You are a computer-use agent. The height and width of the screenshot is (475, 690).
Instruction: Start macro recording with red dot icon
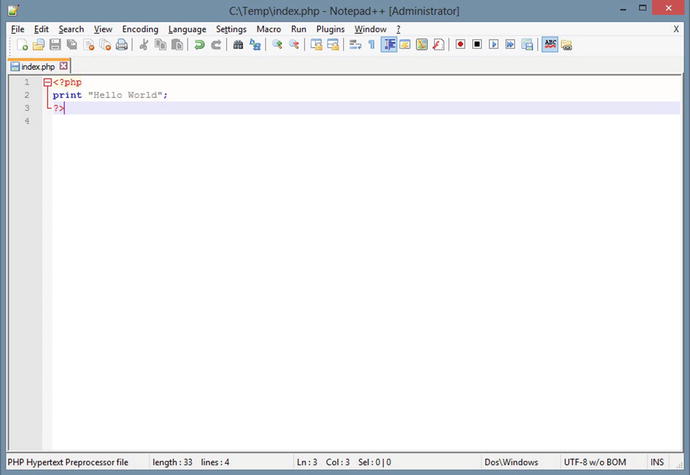click(x=461, y=45)
